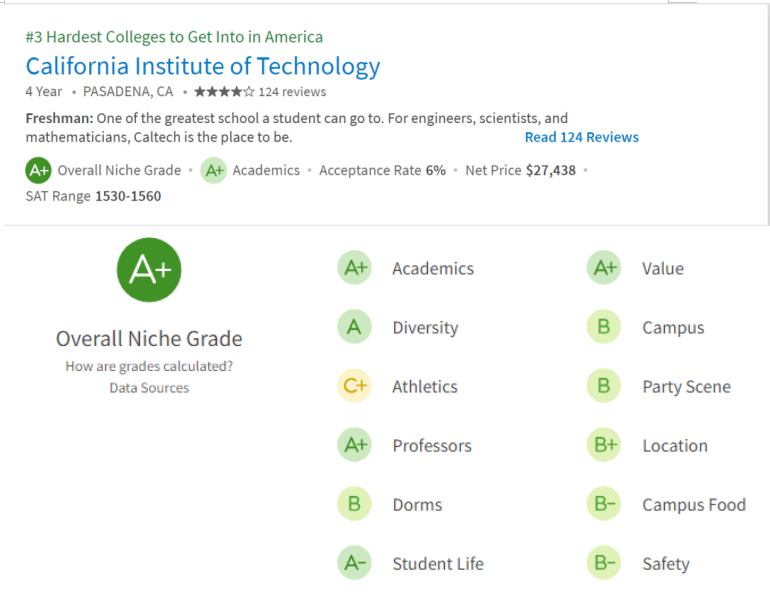The height and width of the screenshot is (598, 770).
Task: Click the Acceptance Rate 6% stat
Action: [x=383, y=170]
